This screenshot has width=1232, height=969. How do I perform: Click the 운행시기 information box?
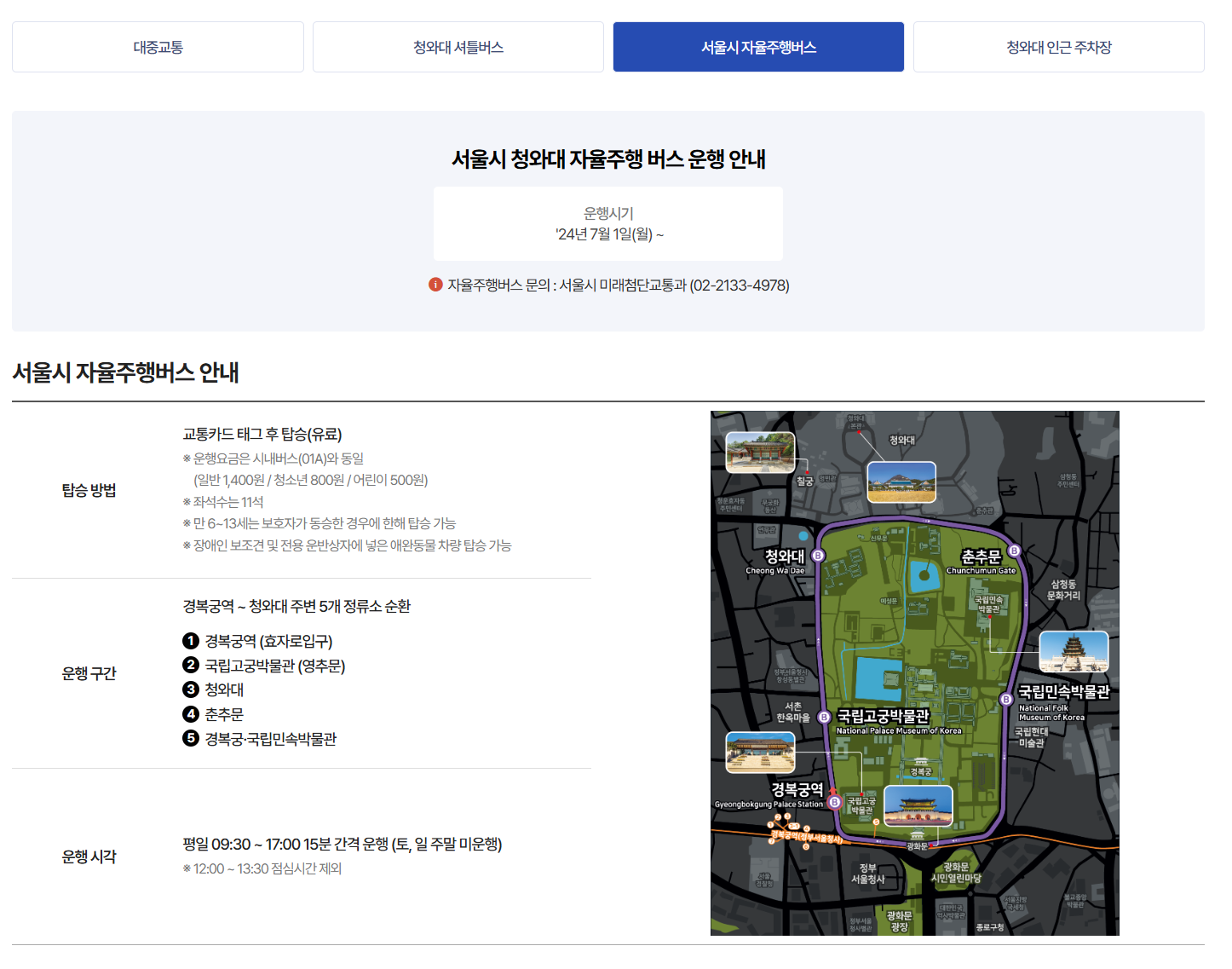tap(608, 223)
